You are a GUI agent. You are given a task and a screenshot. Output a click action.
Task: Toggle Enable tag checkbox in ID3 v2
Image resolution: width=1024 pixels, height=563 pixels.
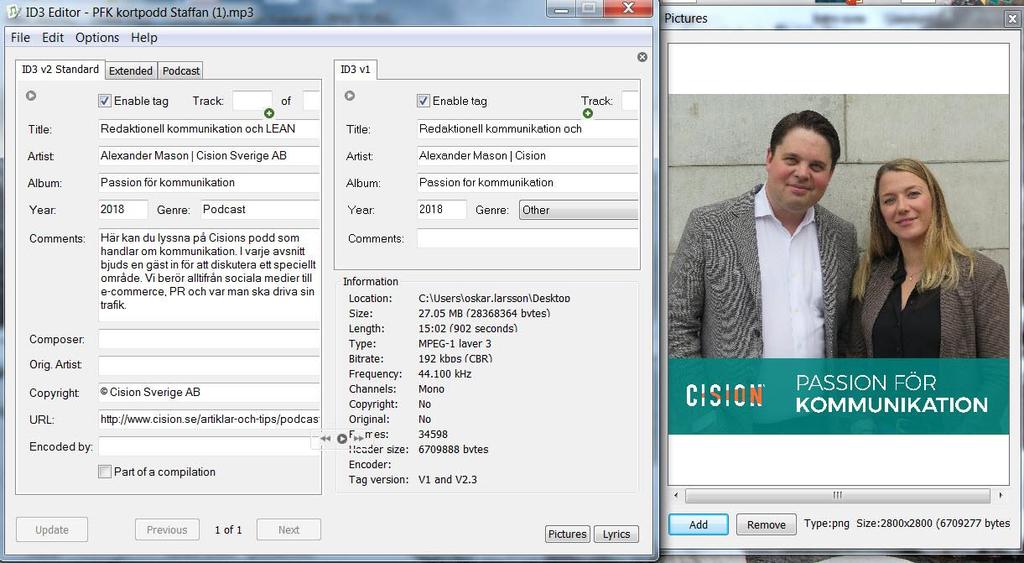[104, 101]
